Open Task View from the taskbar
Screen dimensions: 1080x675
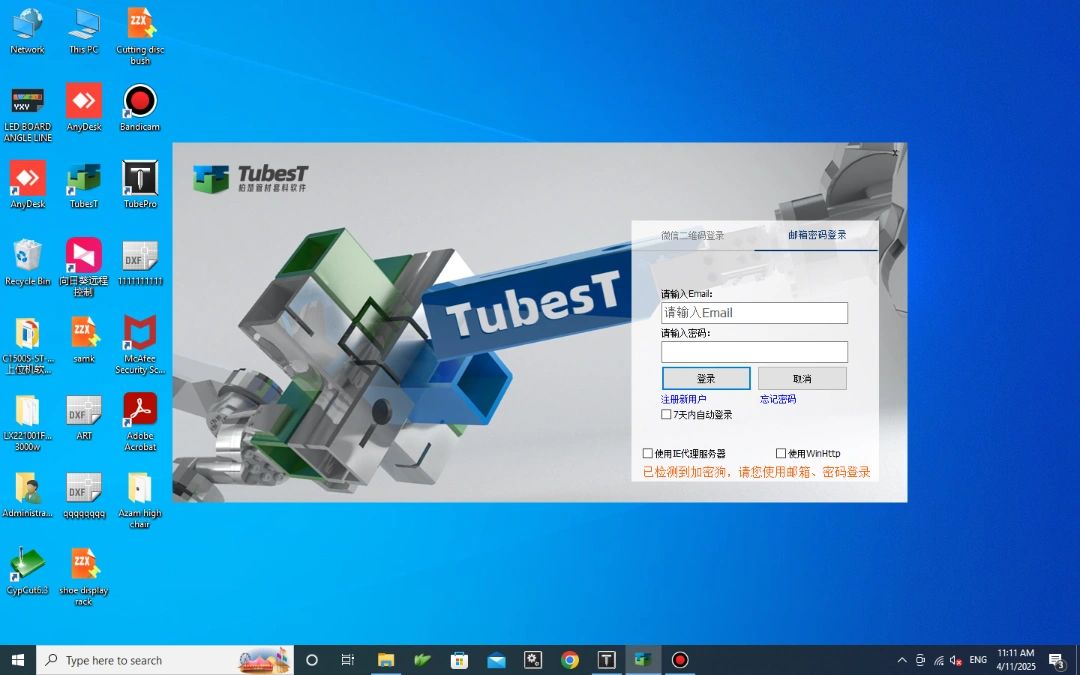coord(348,661)
